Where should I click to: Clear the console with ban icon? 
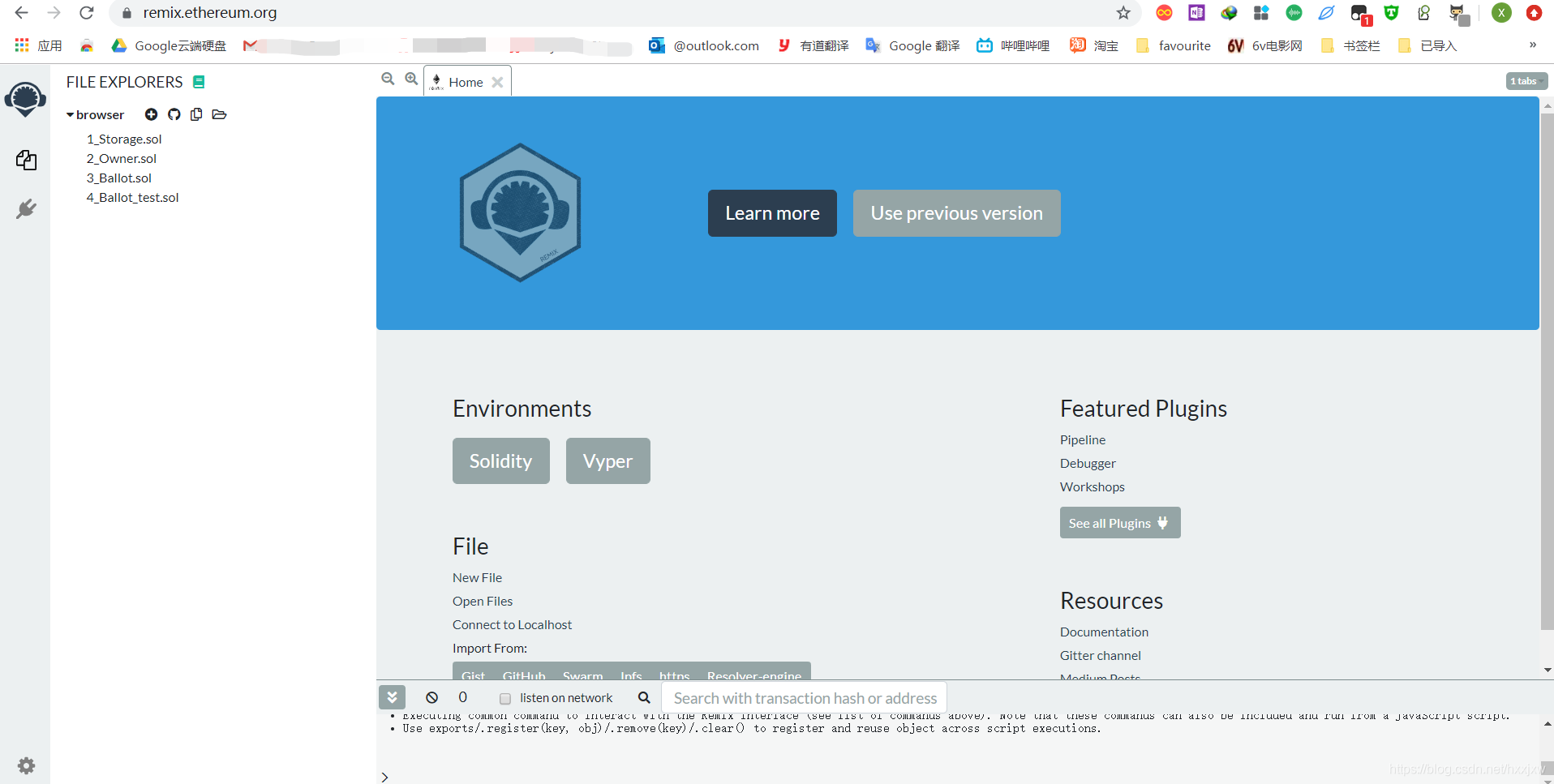point(431,697)
